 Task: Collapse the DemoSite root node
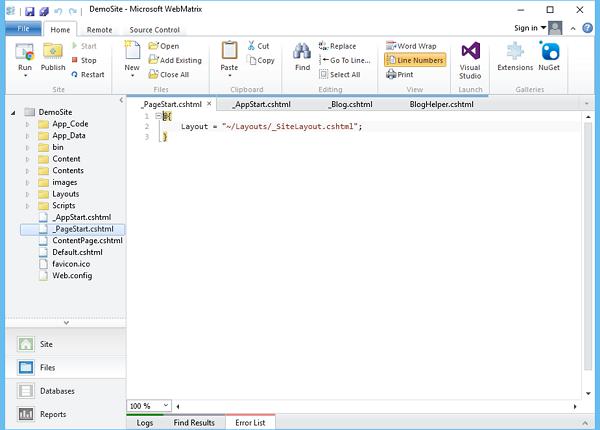click(x=13, y=112)
